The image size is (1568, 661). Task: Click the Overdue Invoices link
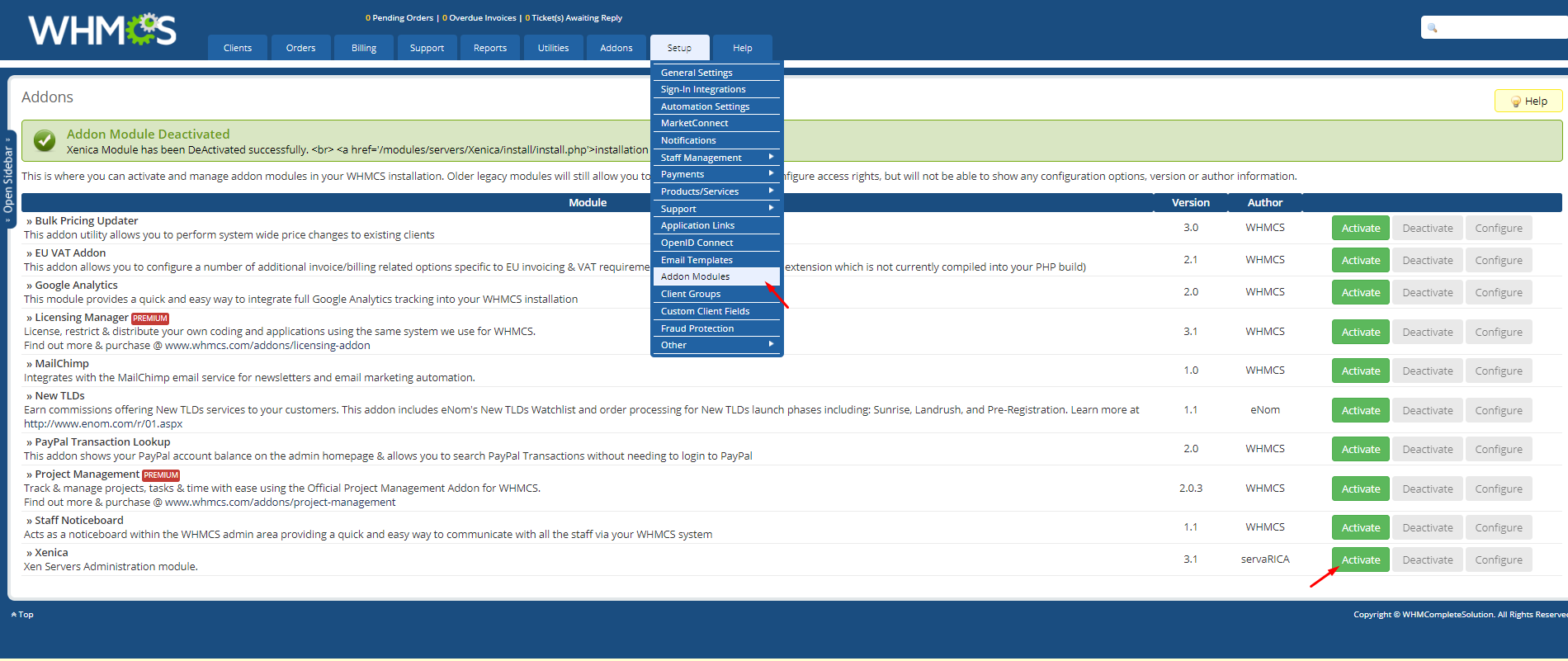coord(479,17)
